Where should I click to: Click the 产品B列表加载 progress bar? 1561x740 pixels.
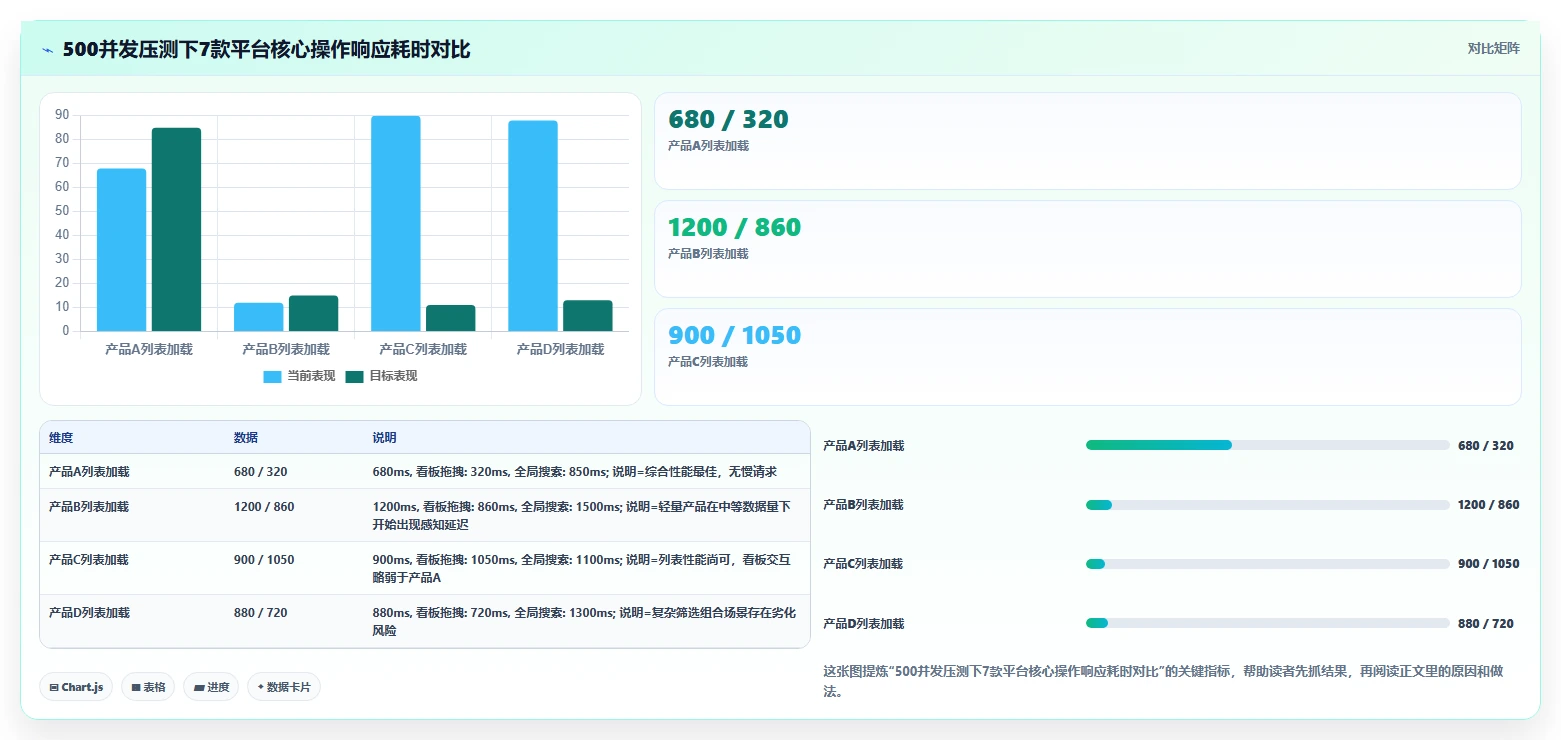click(x=1267, y=505)
